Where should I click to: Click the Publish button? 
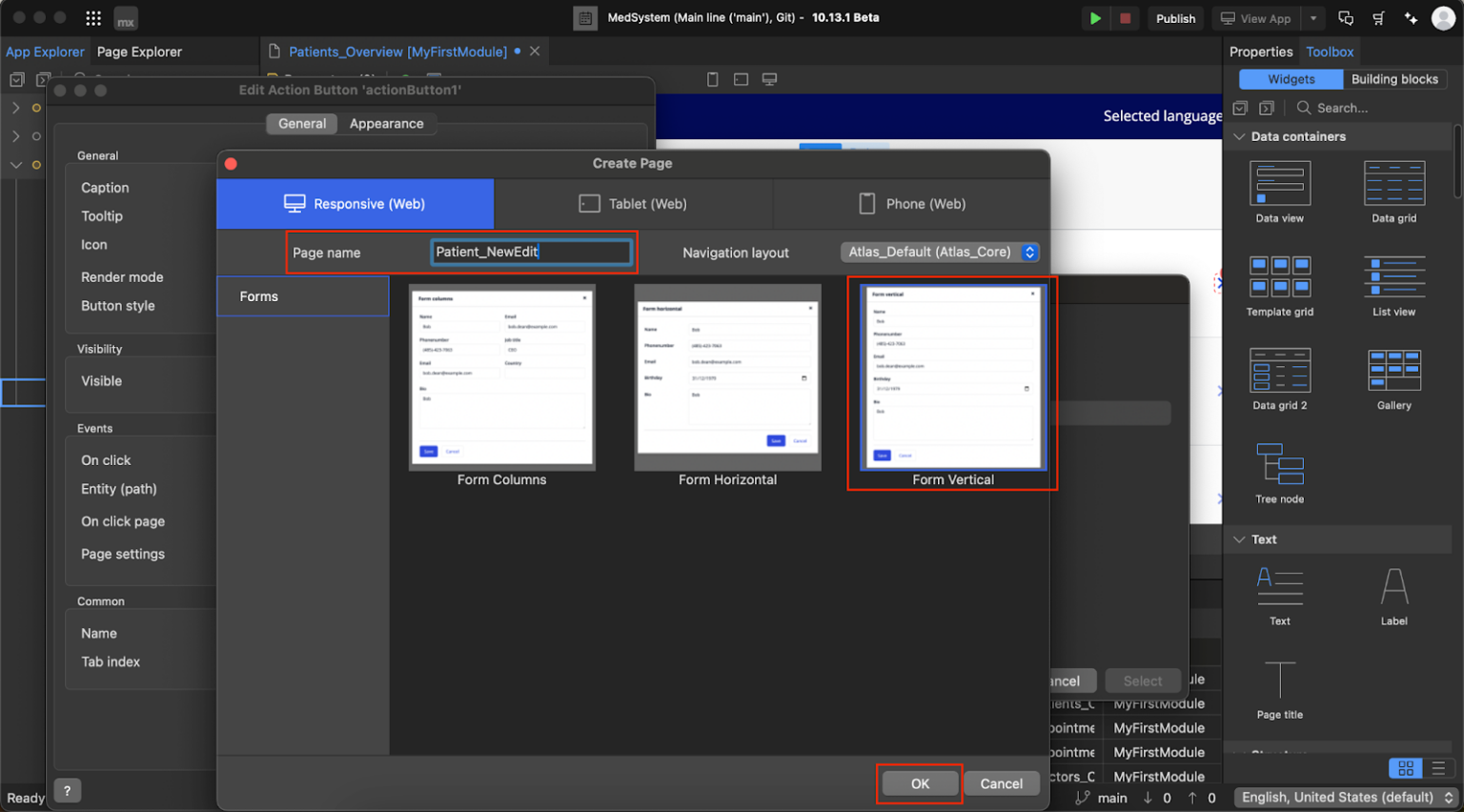(x=1175, y=17)
